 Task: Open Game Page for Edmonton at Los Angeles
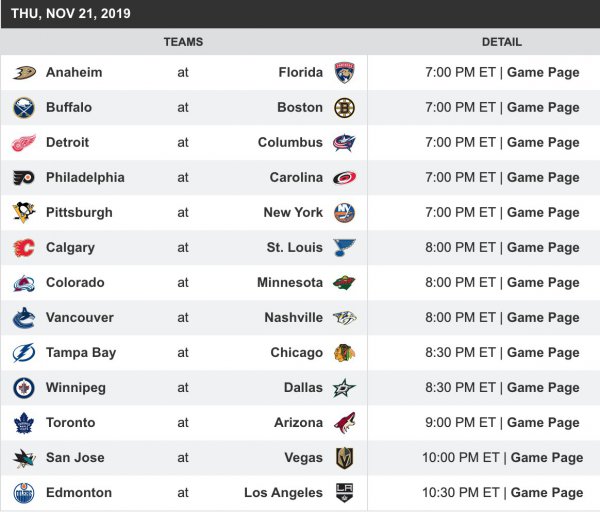pyautogui.click(x=547, y=492)
